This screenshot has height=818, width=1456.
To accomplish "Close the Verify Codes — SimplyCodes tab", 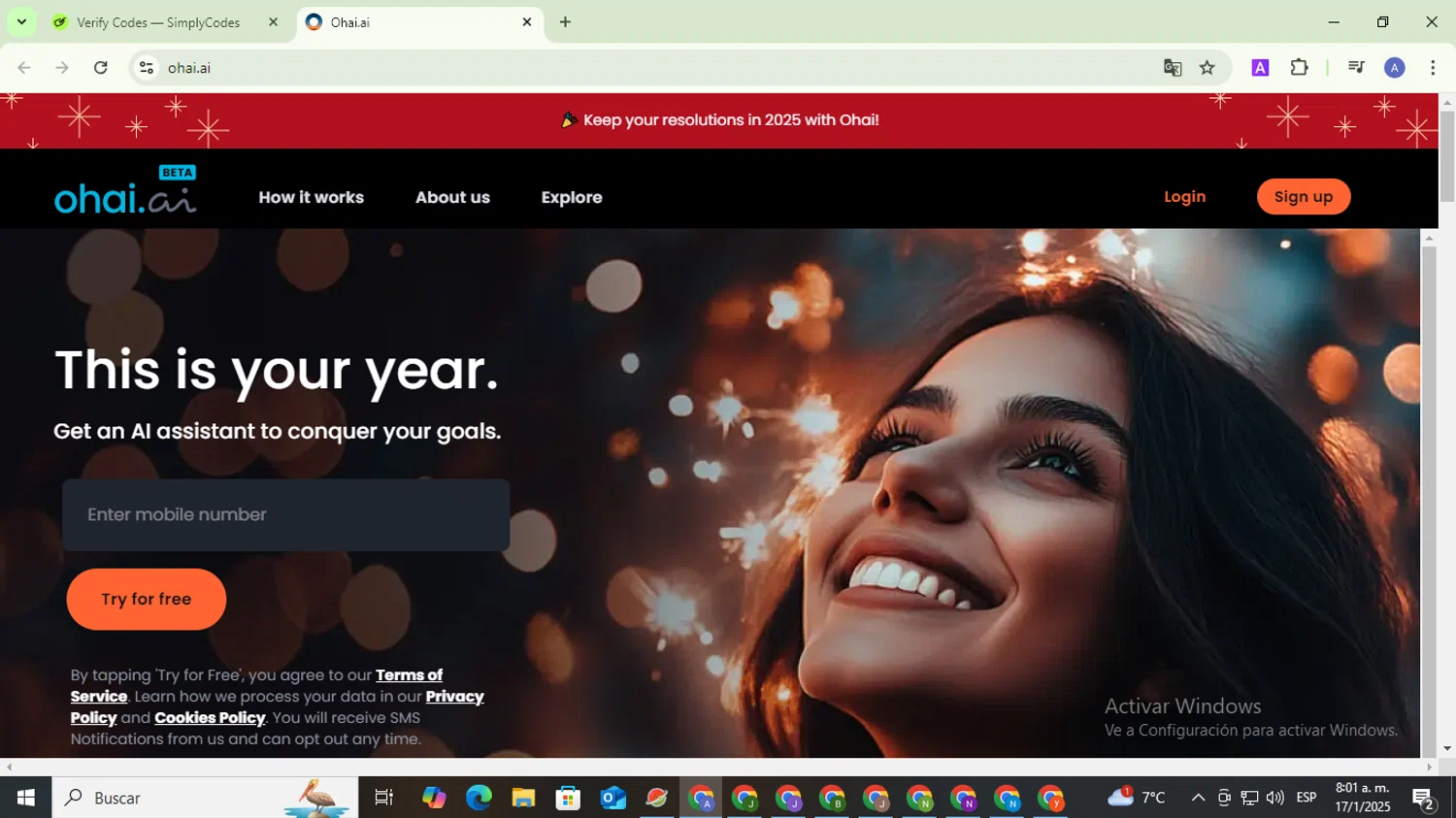I will (x=273, y=22).
